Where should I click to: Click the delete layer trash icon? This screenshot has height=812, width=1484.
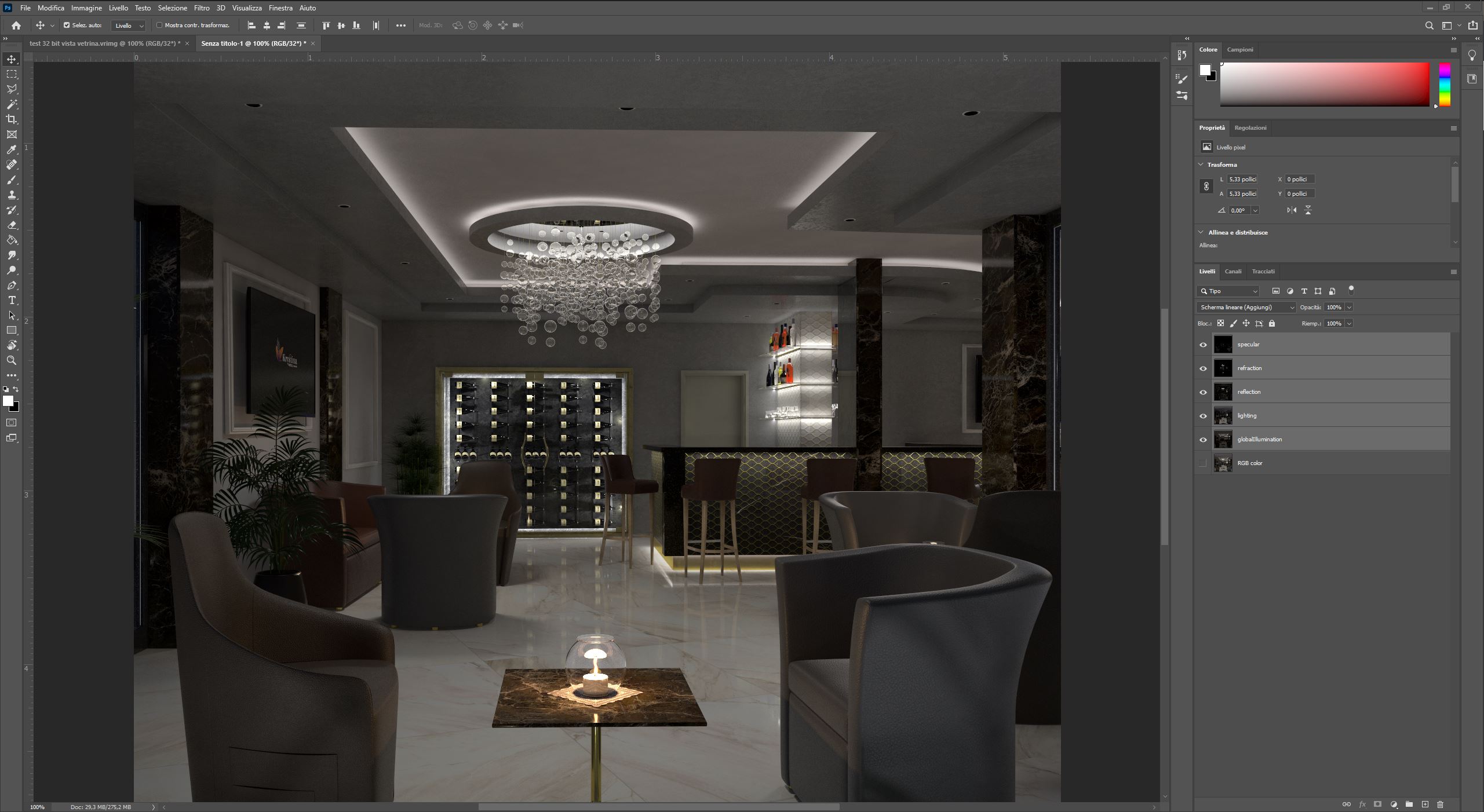(x=1441, y=804)
